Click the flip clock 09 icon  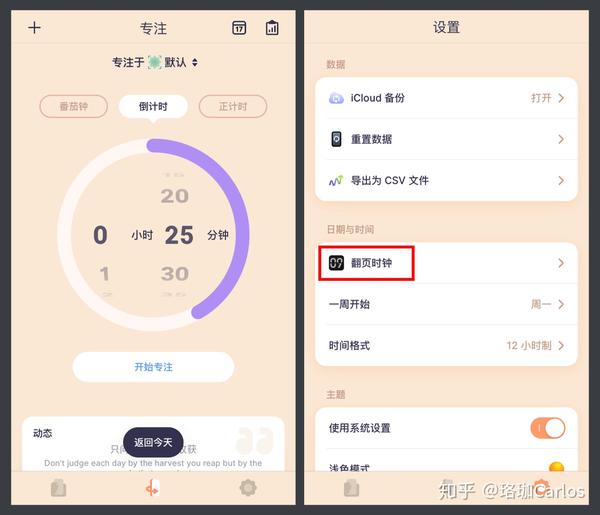[x=336, y=263]
